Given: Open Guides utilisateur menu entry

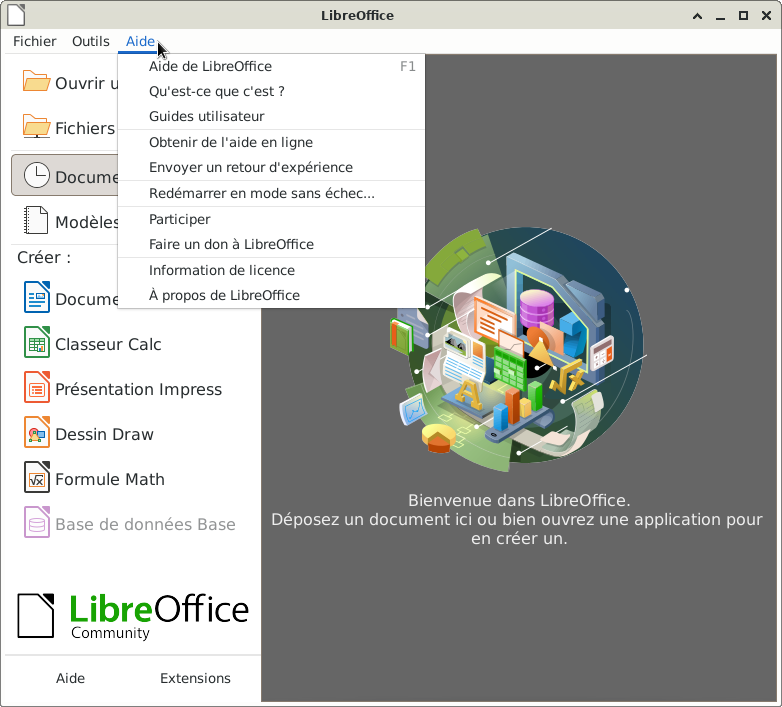Looking at the screenshot, I should point(271,116).
